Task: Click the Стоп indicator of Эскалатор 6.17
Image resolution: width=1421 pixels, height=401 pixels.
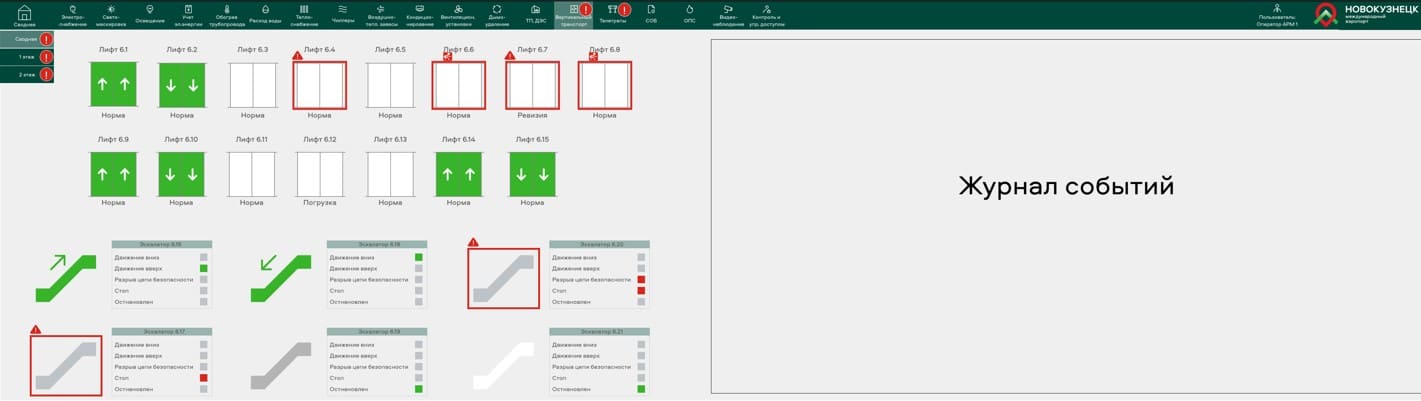Action: (x=204, y=378)
